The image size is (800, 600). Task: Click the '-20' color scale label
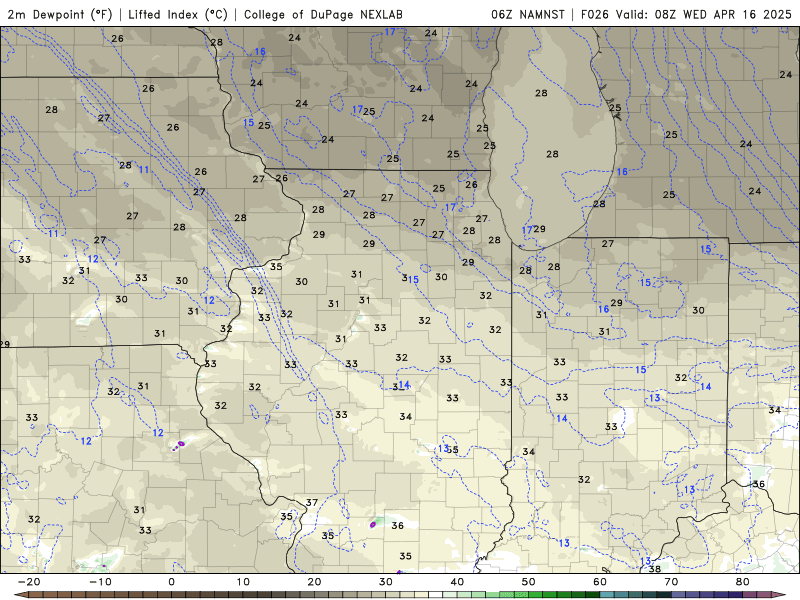point(29,582)
